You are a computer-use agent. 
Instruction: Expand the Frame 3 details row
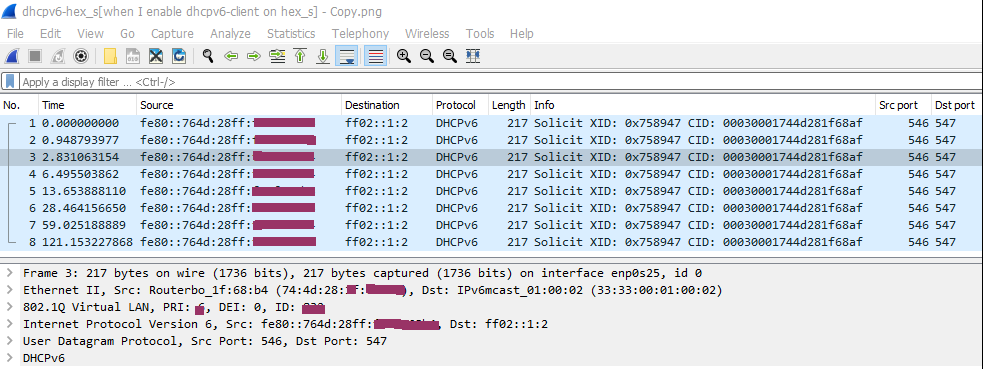(x=10, y=273)
